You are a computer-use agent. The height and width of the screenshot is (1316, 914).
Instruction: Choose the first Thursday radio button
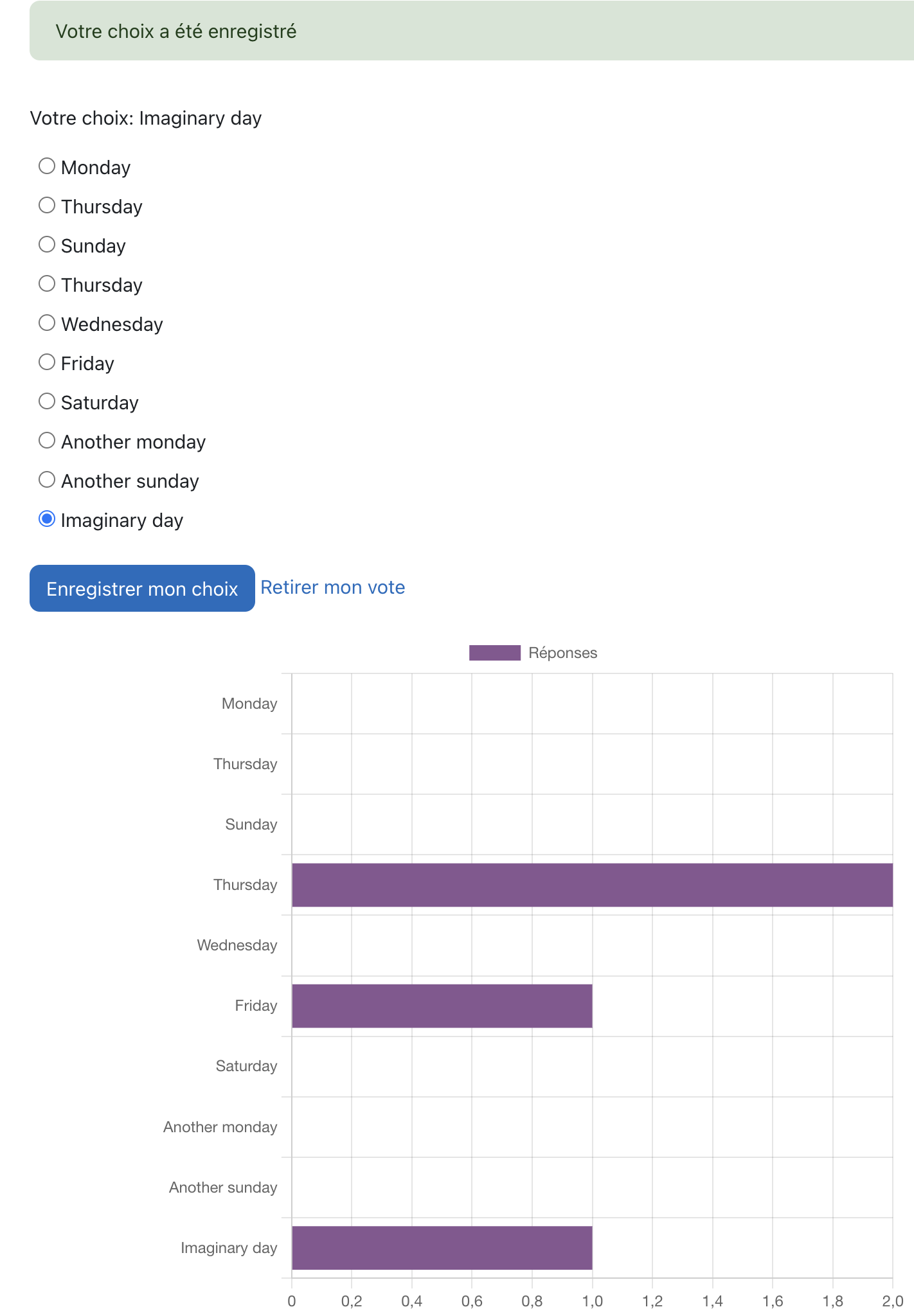pyautogui.click(x=47, y=206)
